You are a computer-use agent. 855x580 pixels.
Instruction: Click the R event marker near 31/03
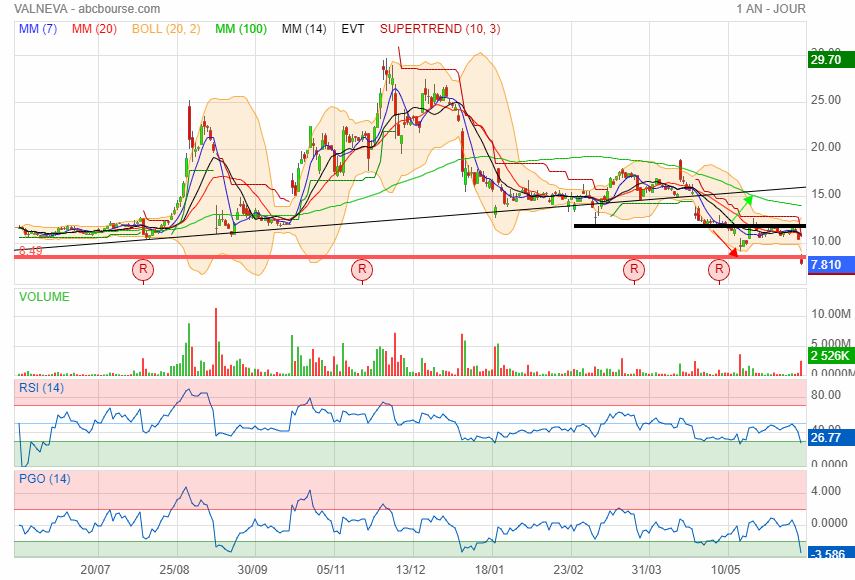634,269
